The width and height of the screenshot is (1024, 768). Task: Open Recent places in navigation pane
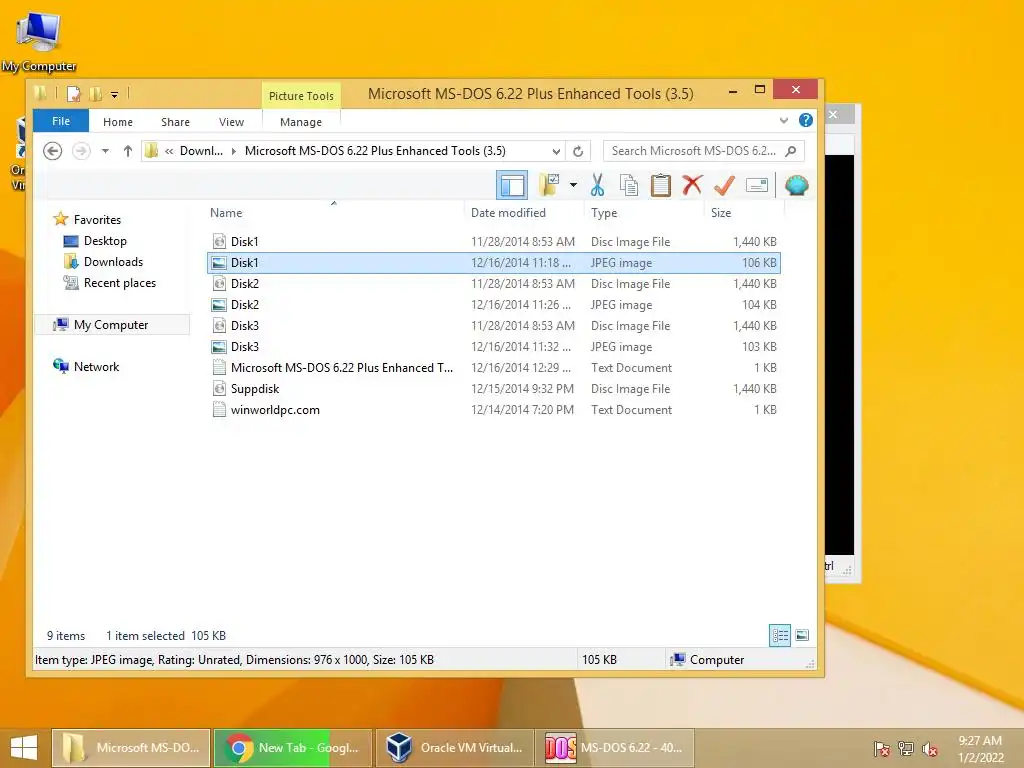coord(120,283)
